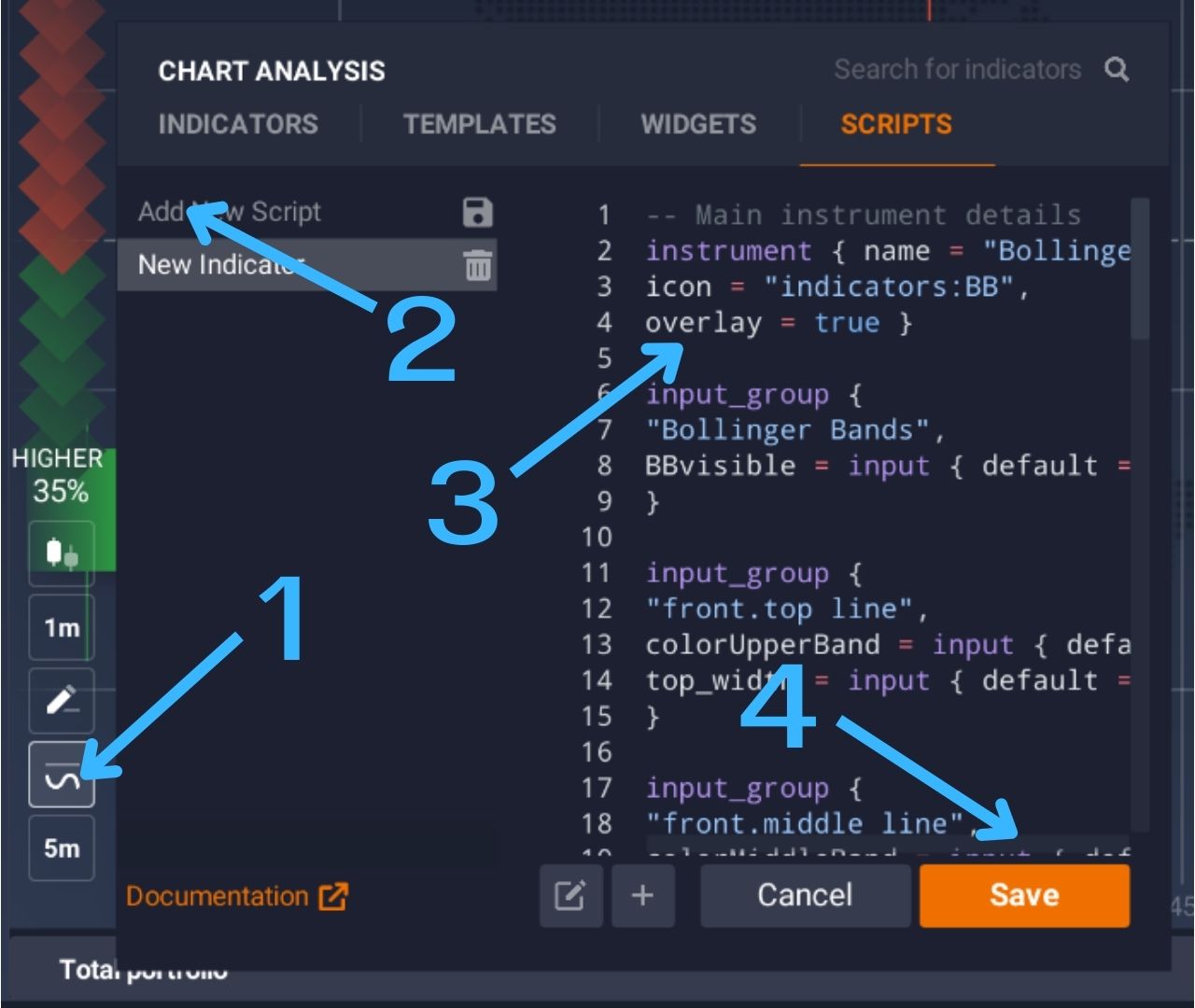
Task: Open the indicators wave icon
Action: (62, 775)
